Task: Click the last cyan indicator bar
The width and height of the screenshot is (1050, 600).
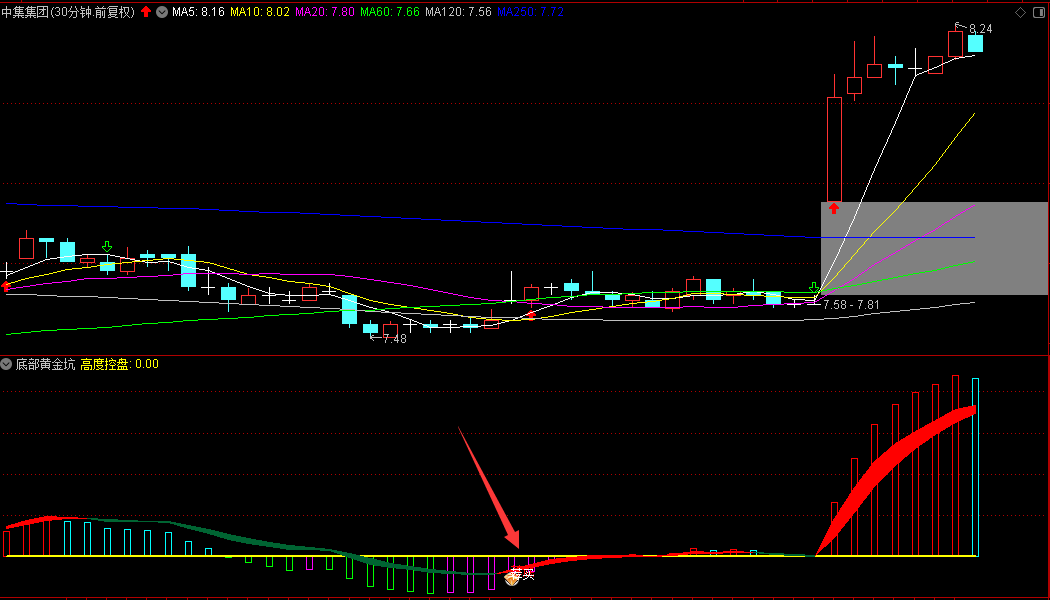Action: (976, 467)
